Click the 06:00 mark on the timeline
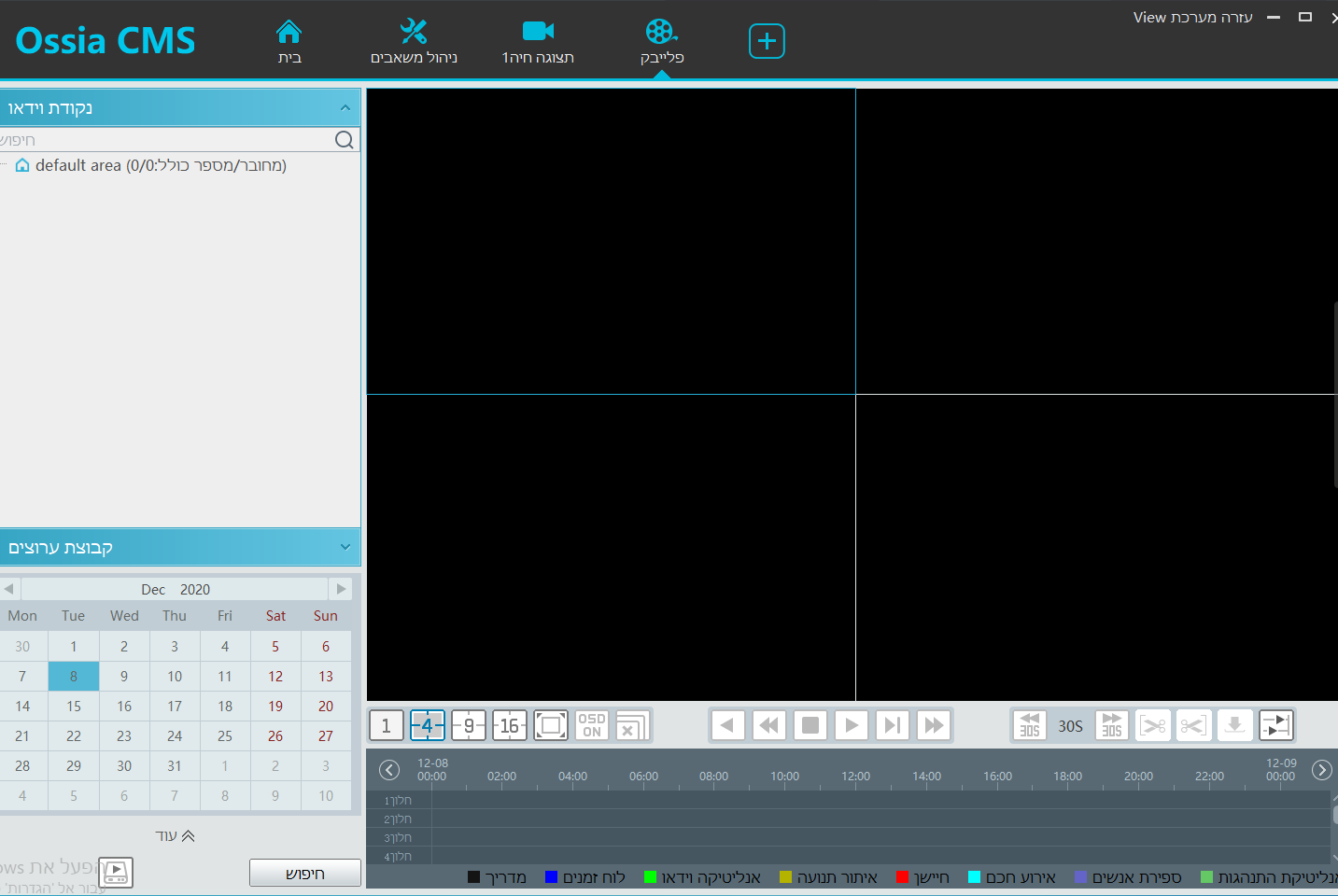This screenshot has width=1338, height=896. [643, 777]
